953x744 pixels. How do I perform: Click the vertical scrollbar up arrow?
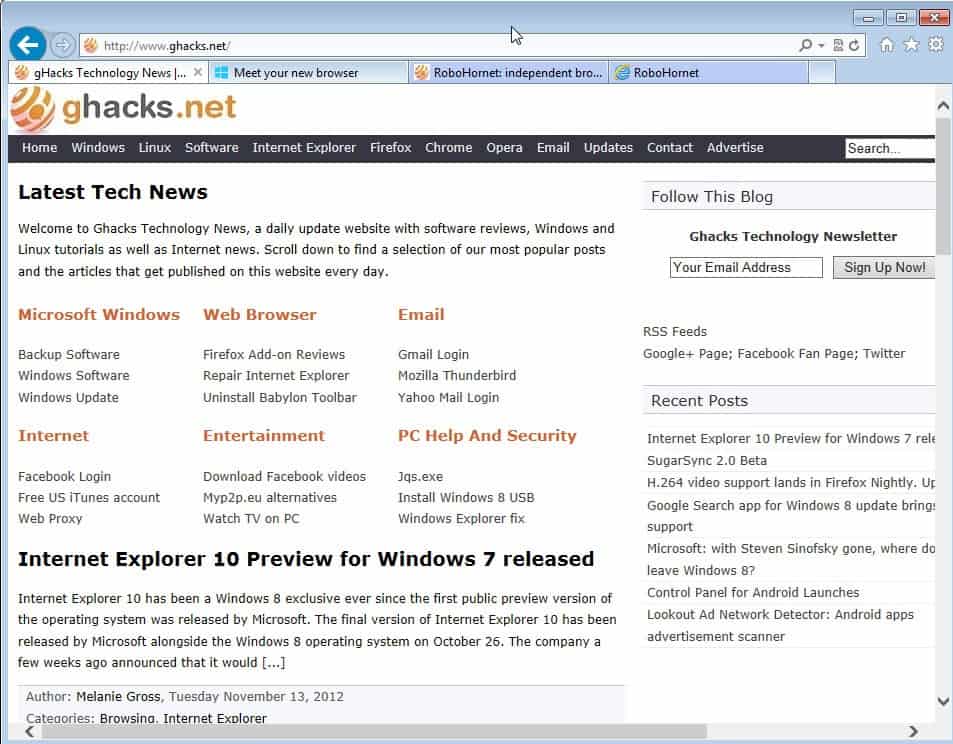(x=943, y=106)
